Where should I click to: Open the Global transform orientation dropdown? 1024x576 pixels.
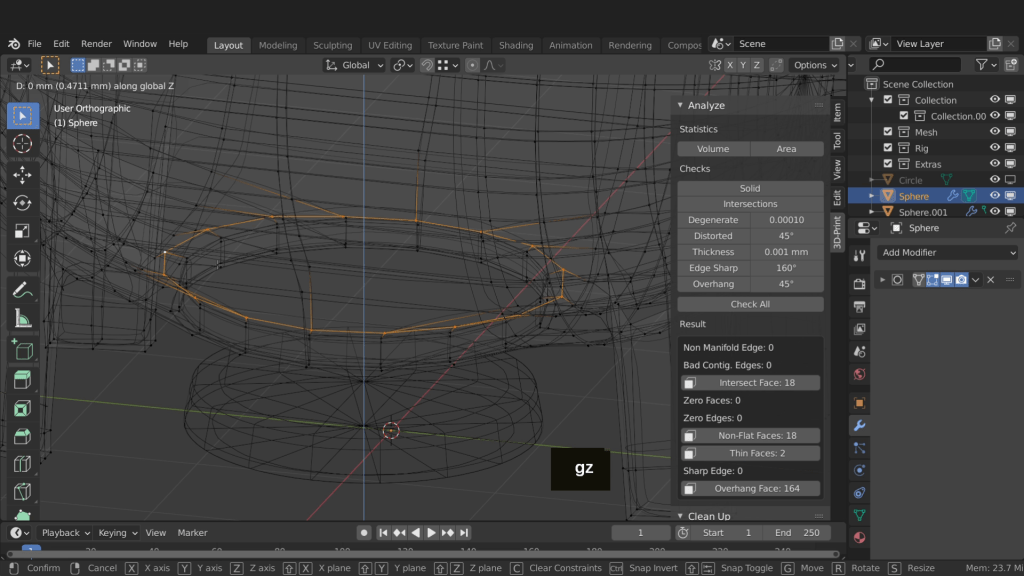pyautogui.click(x=356, y=65)
